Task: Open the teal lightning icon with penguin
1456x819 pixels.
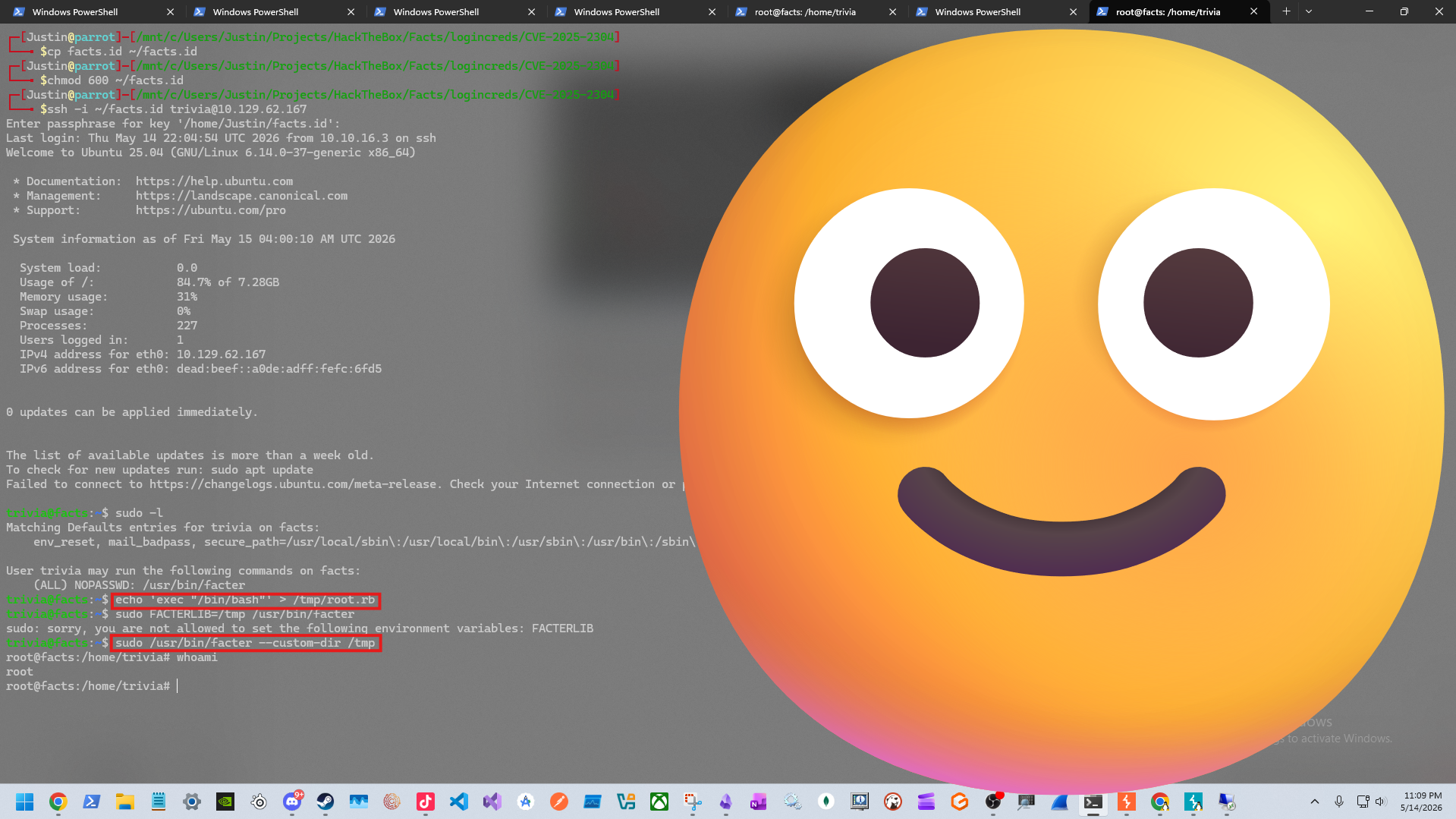Action: tap(1193, 802)
